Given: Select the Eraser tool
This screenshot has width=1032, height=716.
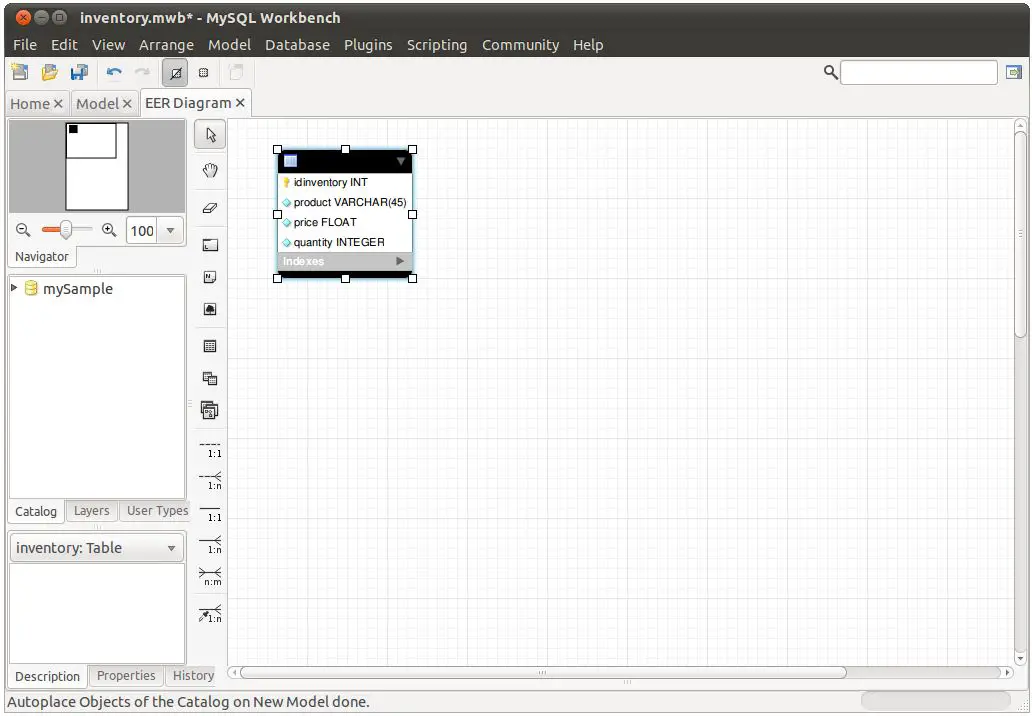Looking at the screenshot, I should pyautogui.click(x=210, y=208).
